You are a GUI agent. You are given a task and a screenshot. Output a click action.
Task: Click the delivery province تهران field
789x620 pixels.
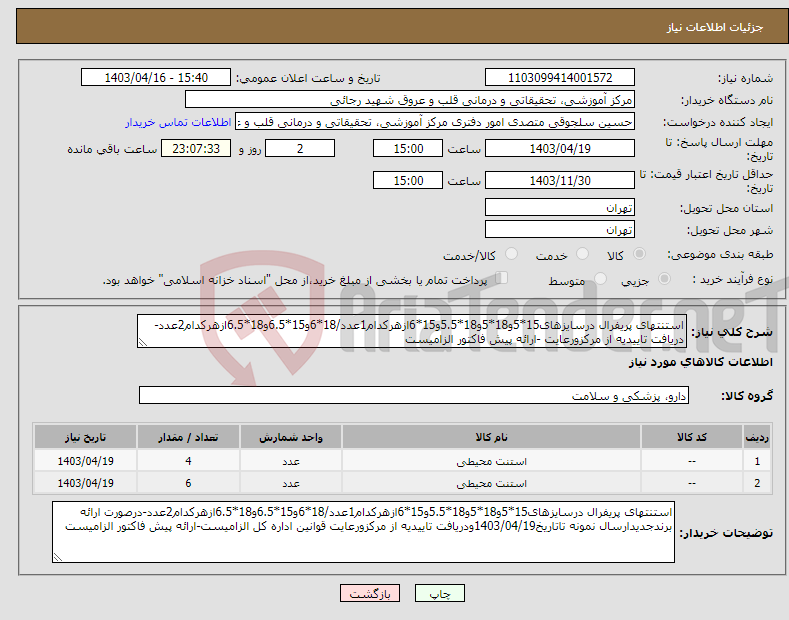pos(560,207)
